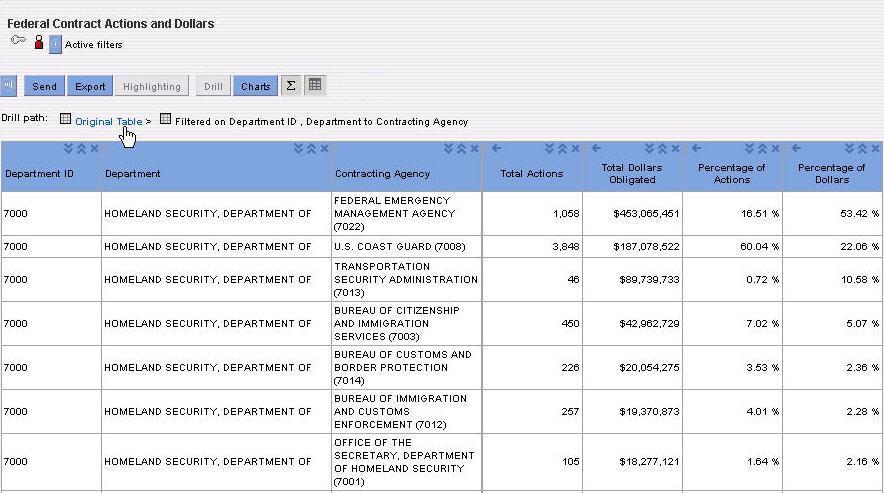Sort Total Dollars Obligated descending
Viewport: 884px width, 493px height.
649,148
